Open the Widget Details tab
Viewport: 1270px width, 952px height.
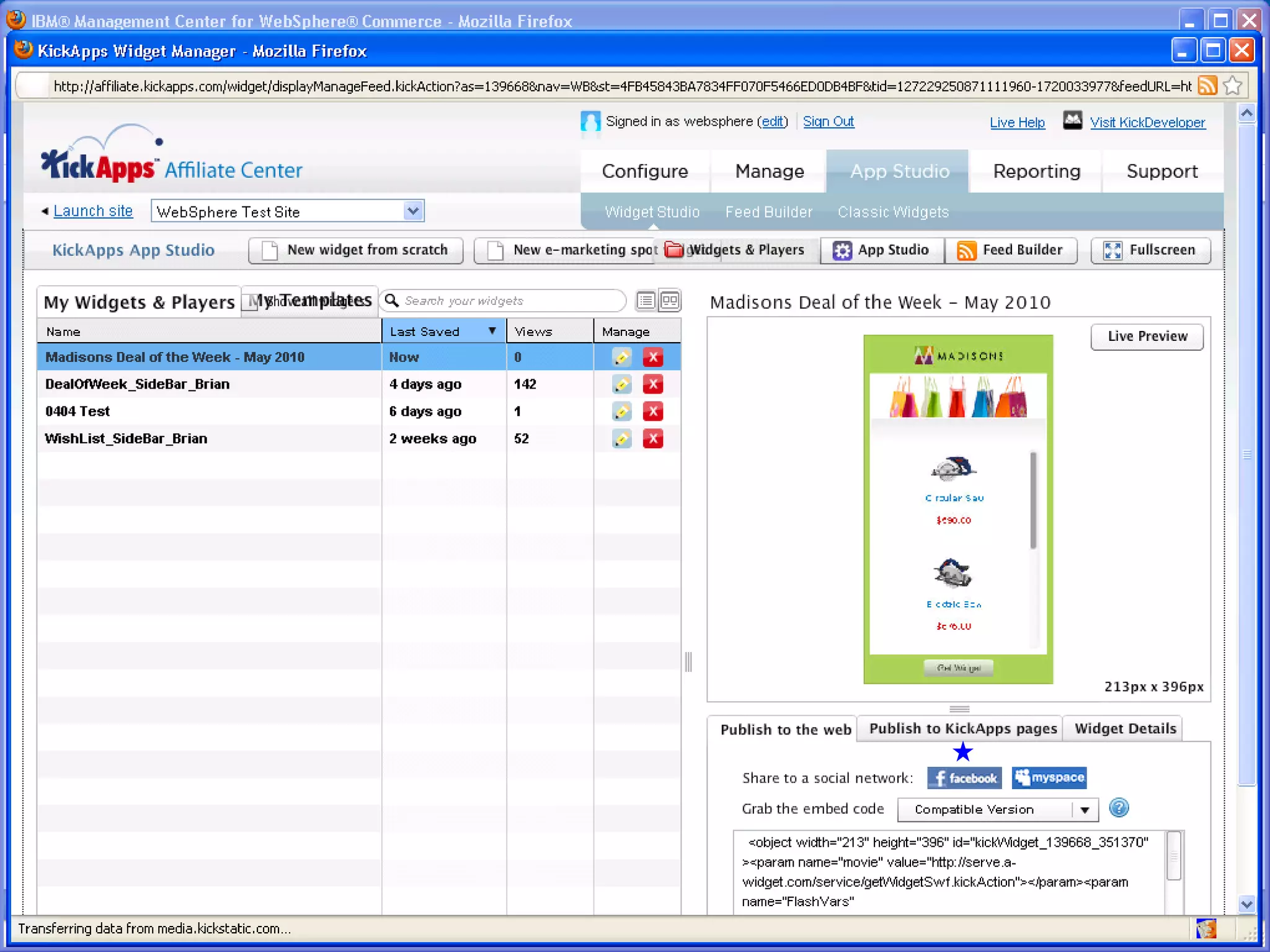click(x=1125, y=729)
